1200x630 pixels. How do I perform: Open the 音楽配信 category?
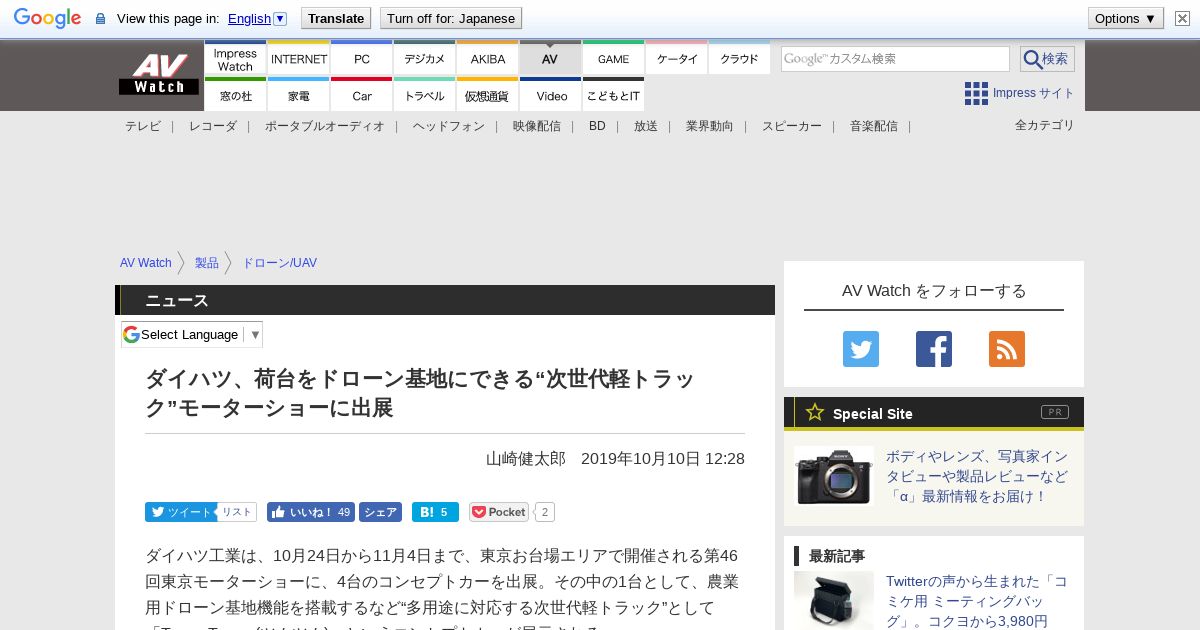pos(874,126)
